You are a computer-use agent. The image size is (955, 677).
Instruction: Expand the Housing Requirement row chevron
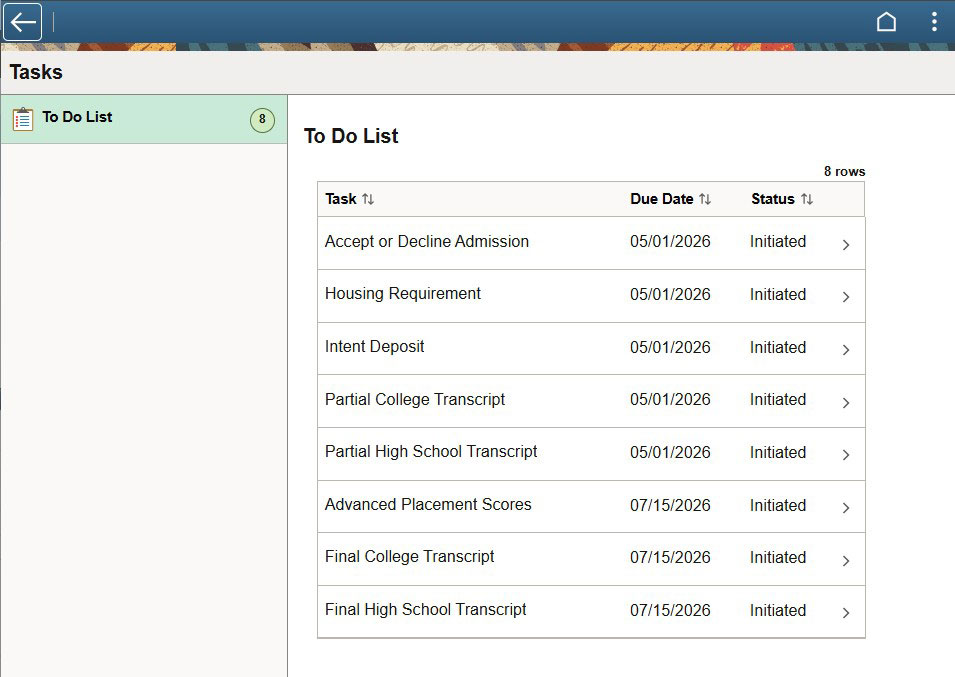point(846,297)
